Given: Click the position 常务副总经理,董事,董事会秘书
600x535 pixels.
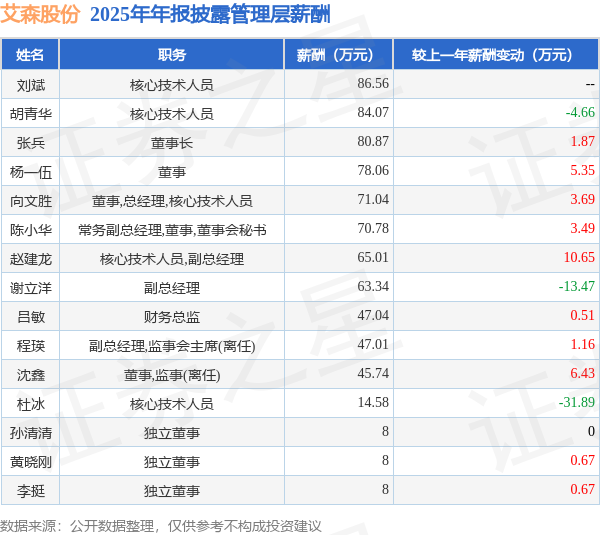Looking at the screenshot, I should tap(172, 230).
